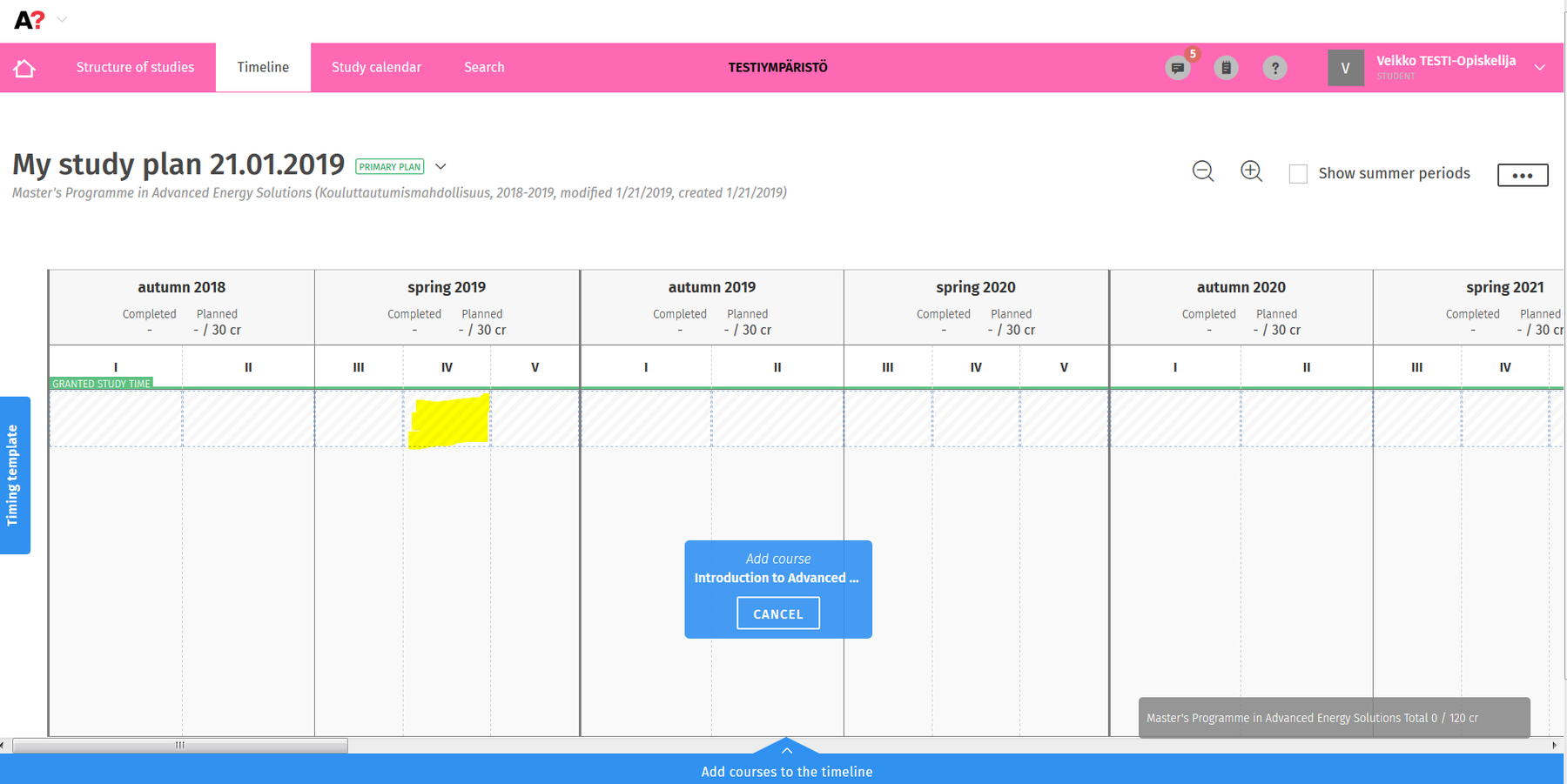Image resolution: width=1567 pixels, height=784 pixels.
Task: Zoom out the timeline view
Action: point(1203,171)
